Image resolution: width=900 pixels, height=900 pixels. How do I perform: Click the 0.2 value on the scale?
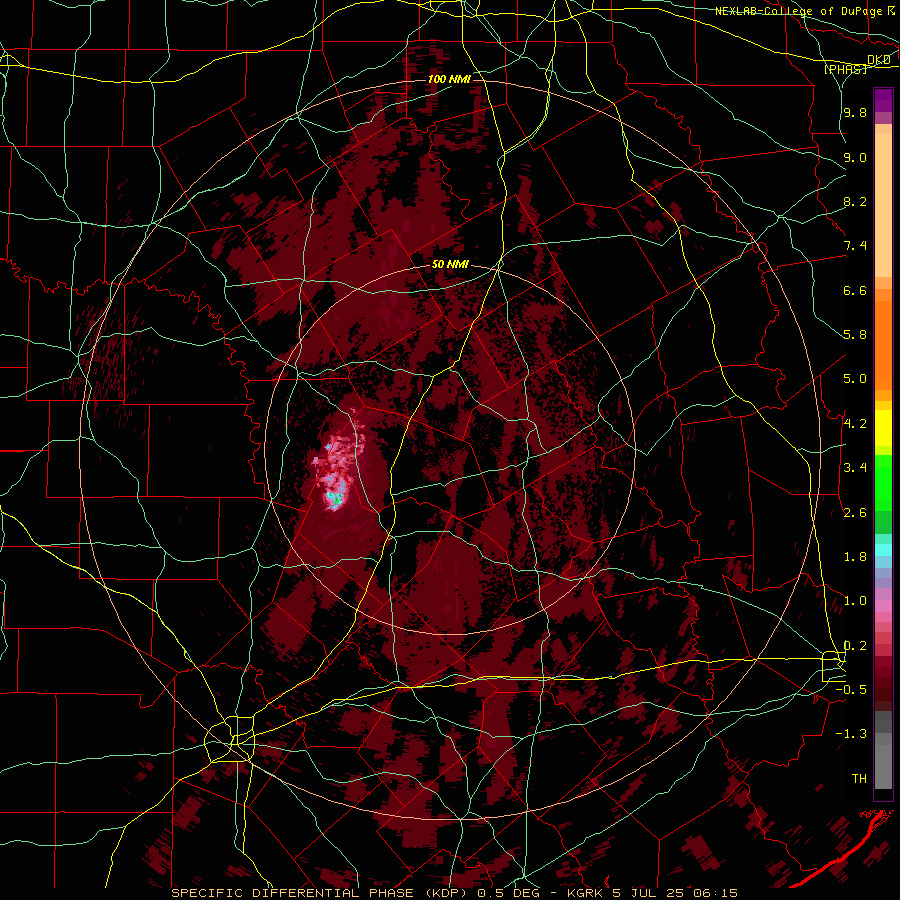[855, 646]
